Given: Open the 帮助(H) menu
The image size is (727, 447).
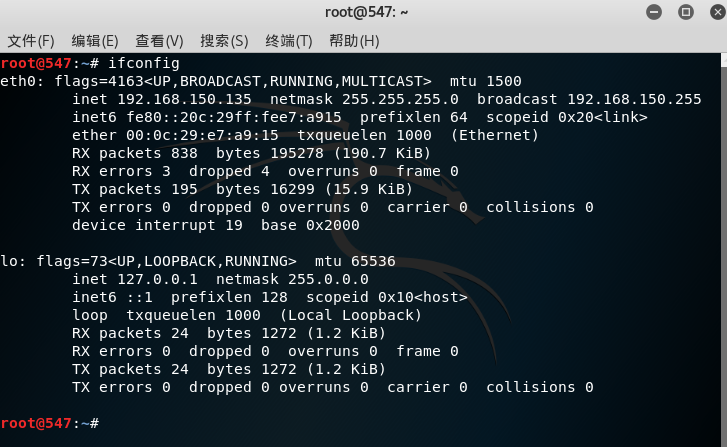Looking at the screenshot, I should (x=354, y=41).
